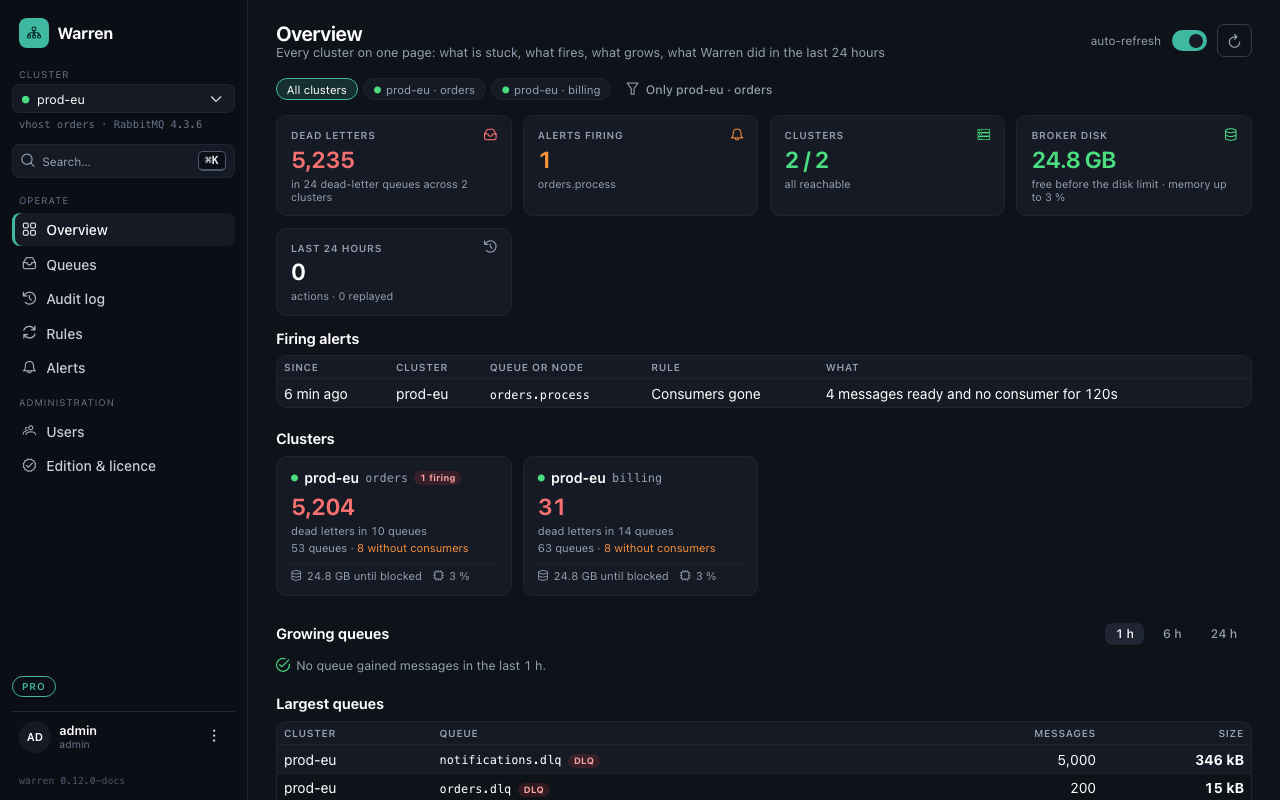Select the 6 h growing queues range
The width and height of the screenshot is (1280, 800).
1172,634
